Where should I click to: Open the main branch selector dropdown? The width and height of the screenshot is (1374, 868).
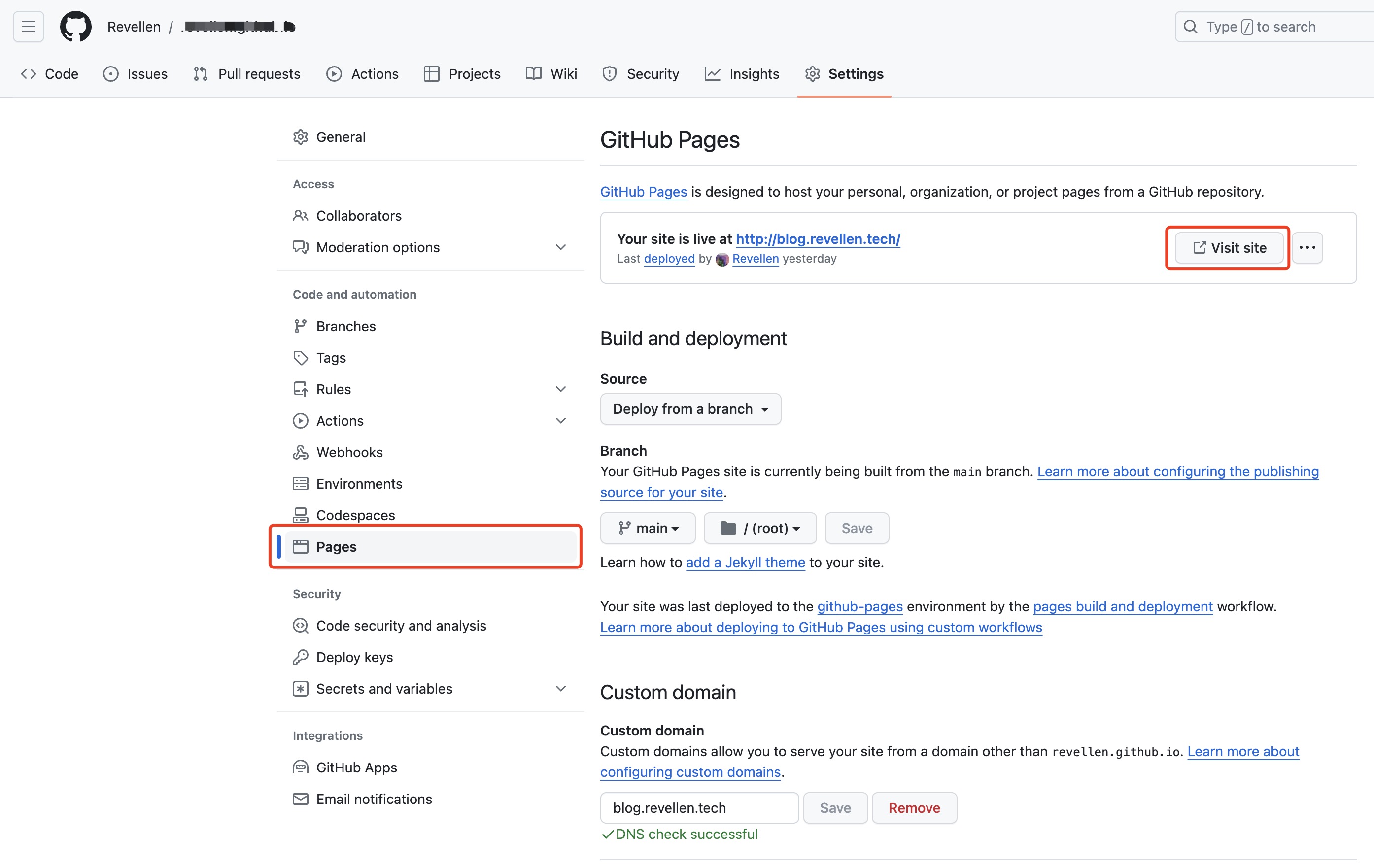[x=648, y=528]
